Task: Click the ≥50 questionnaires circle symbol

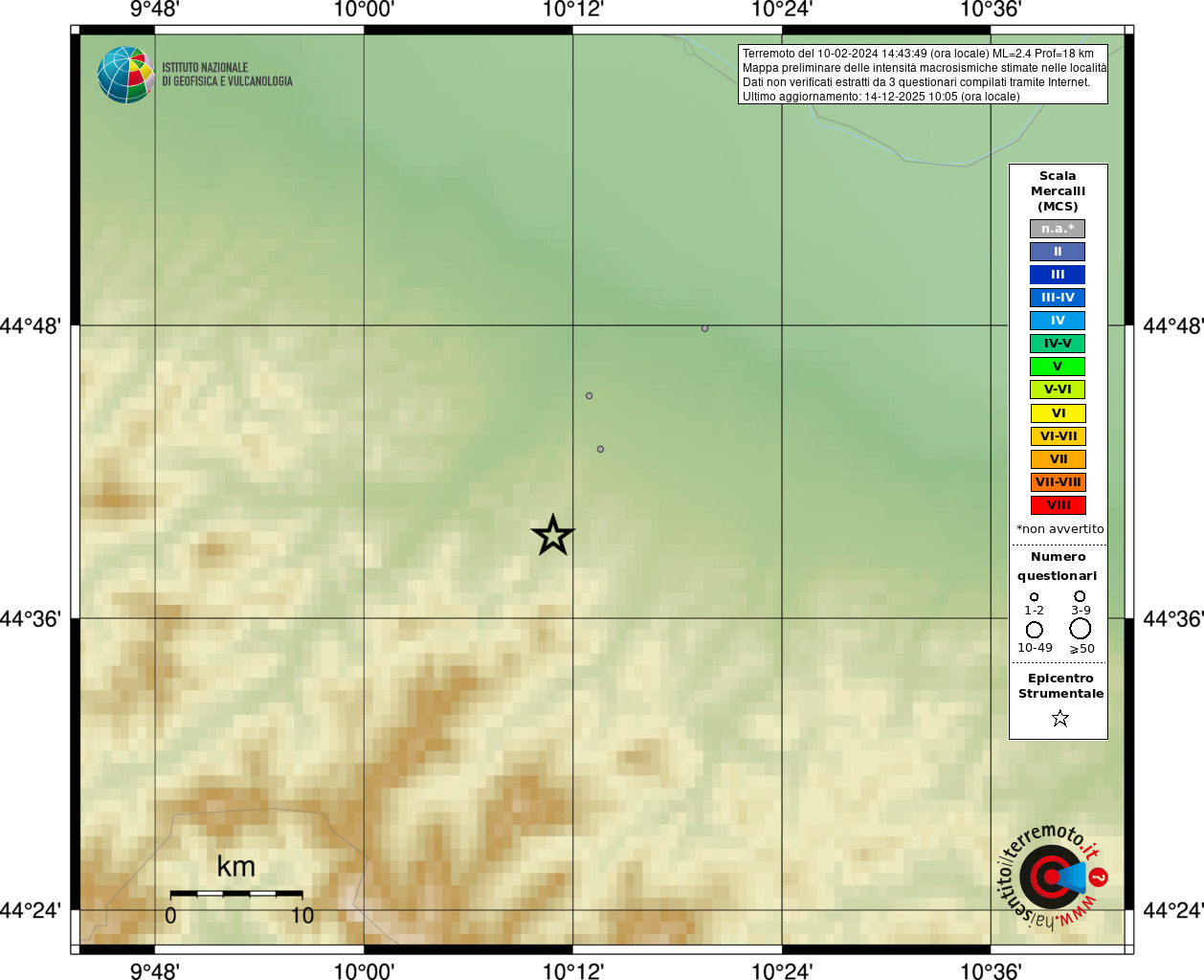Action: pos(1081,629)
